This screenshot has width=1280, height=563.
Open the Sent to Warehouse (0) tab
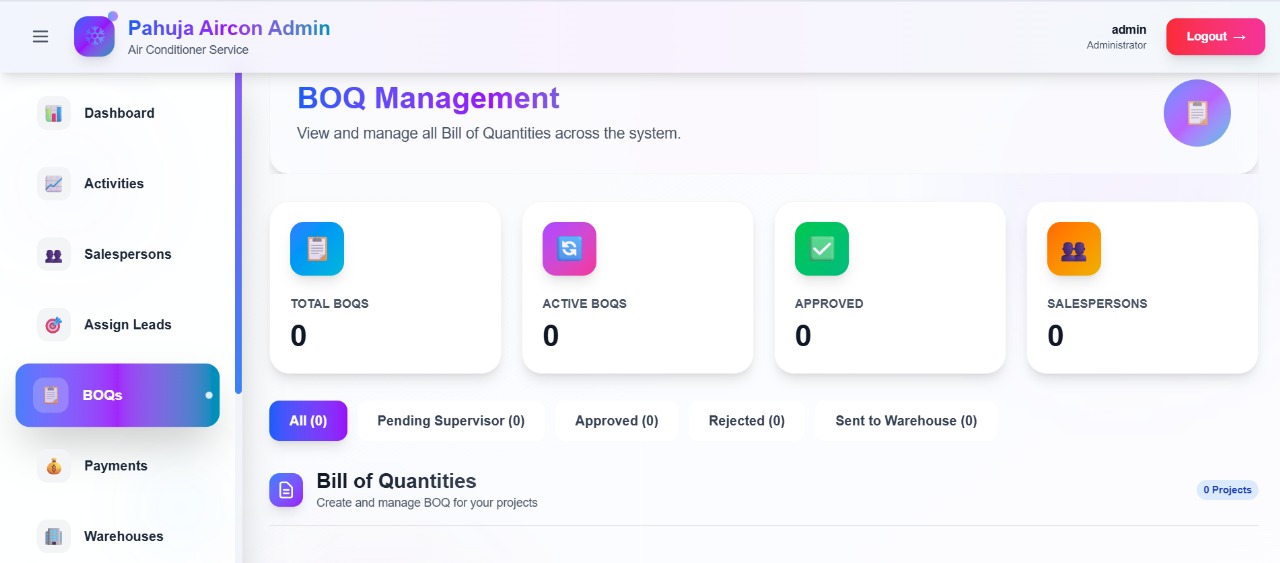[906, 421]
